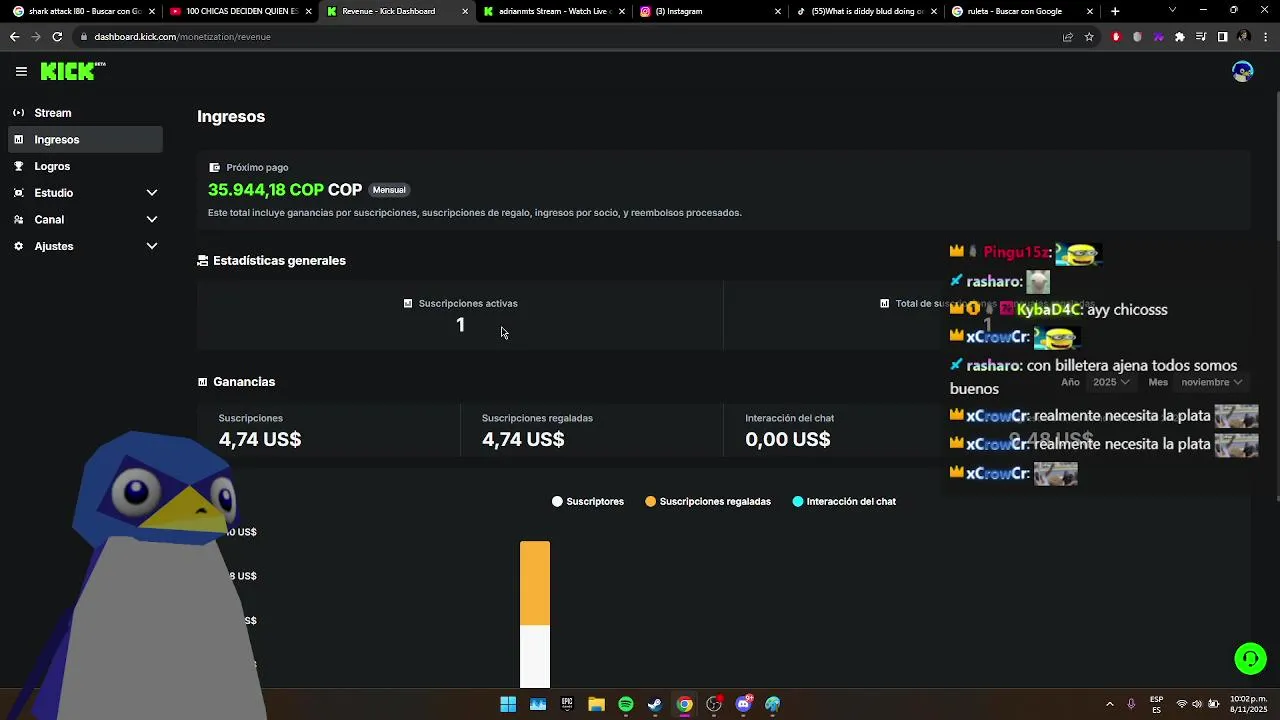The height and width of the screenshot is (720, 1280).
Task: Click the site information icon in address bar
Action: 84,37
